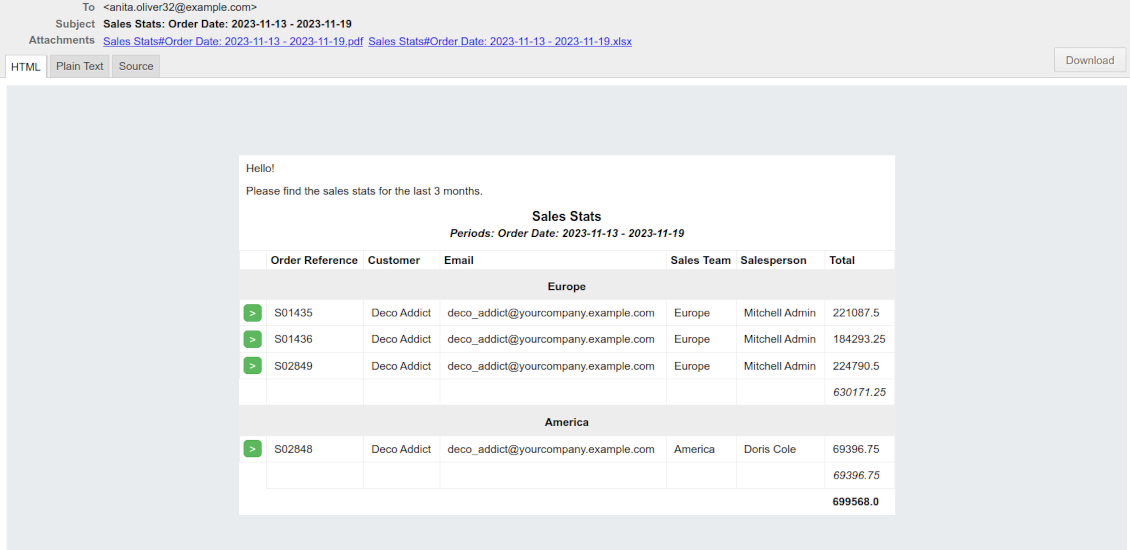Open the green arrow for order S02848
This screenshot has width=1130, height=550.
coord(252,449)
